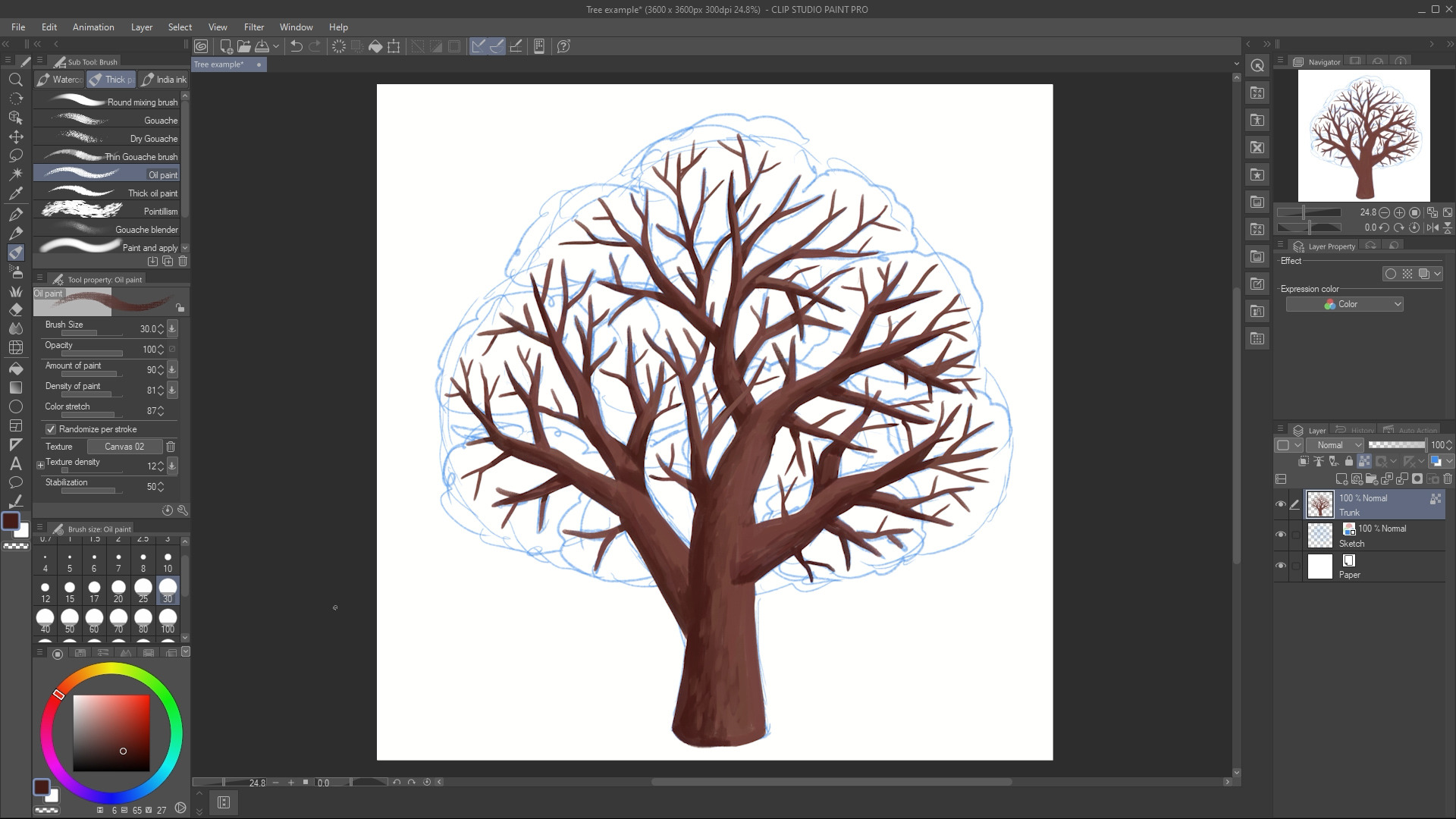Switch to the India ink brush tab
Viewport: 1456px width, 819px height.
click(x=164, y=80)
